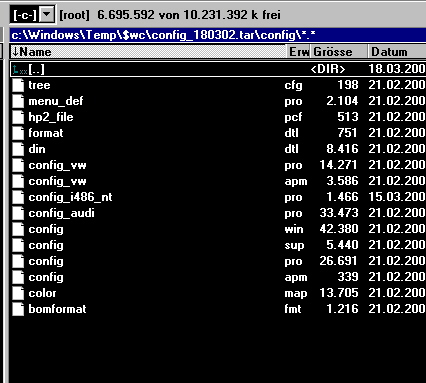Click the current path bar config_180302.tar

click(x=218, y=35)
